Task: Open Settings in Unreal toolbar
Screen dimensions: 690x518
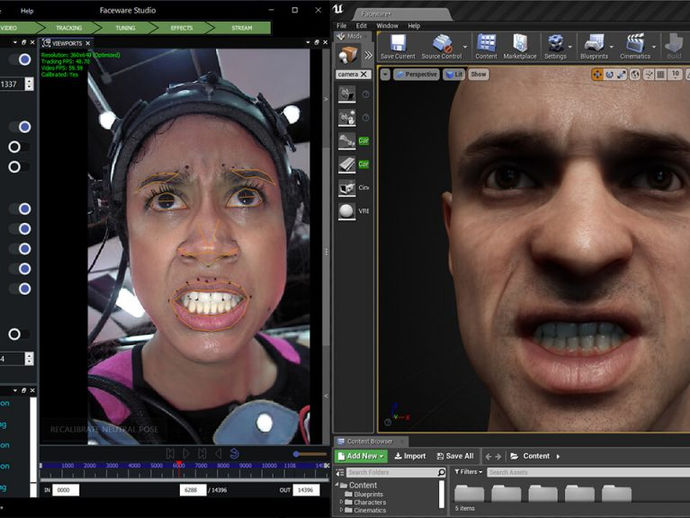Action: click(555, 46)
